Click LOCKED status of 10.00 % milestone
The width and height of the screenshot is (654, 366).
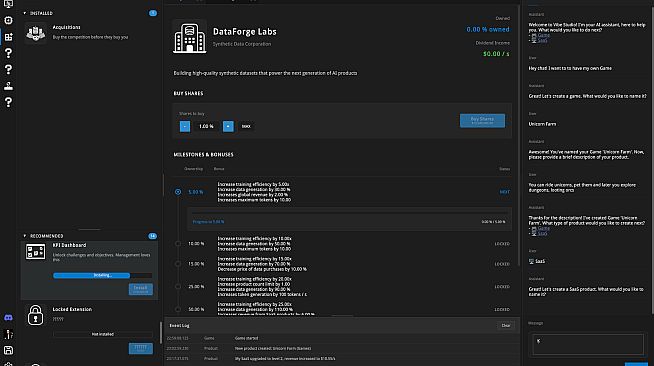[x=502, y=244]
